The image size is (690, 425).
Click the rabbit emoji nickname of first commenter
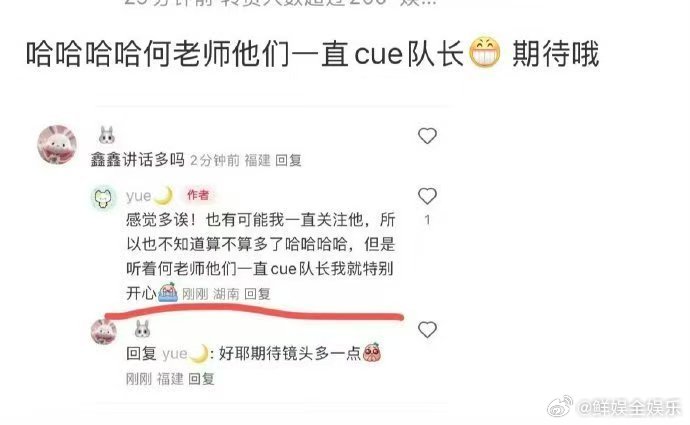[x=106, y=135]
